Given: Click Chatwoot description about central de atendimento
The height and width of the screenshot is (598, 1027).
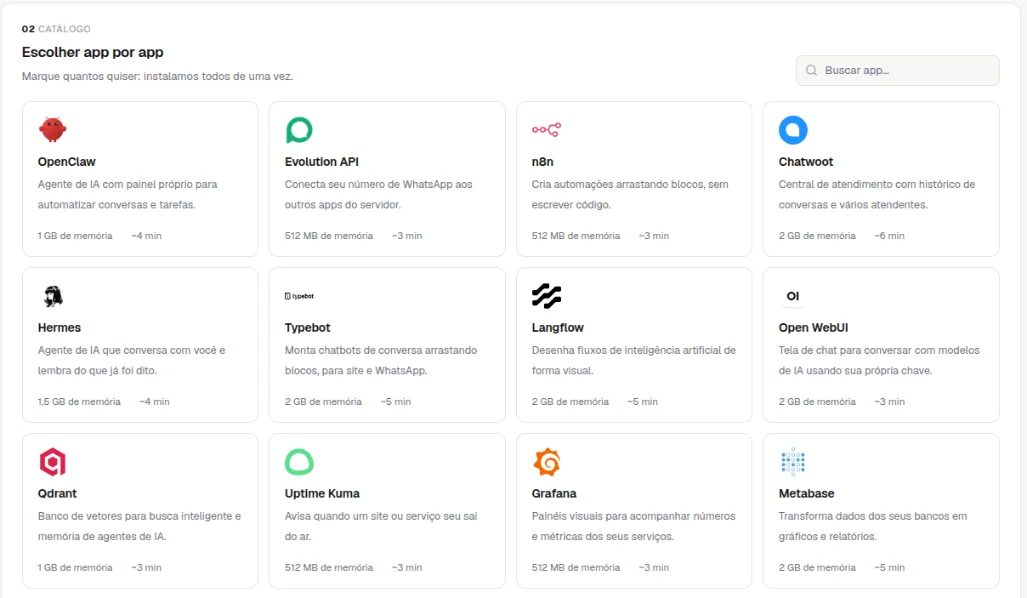Looking at the screenshot, I should (876, 195).
